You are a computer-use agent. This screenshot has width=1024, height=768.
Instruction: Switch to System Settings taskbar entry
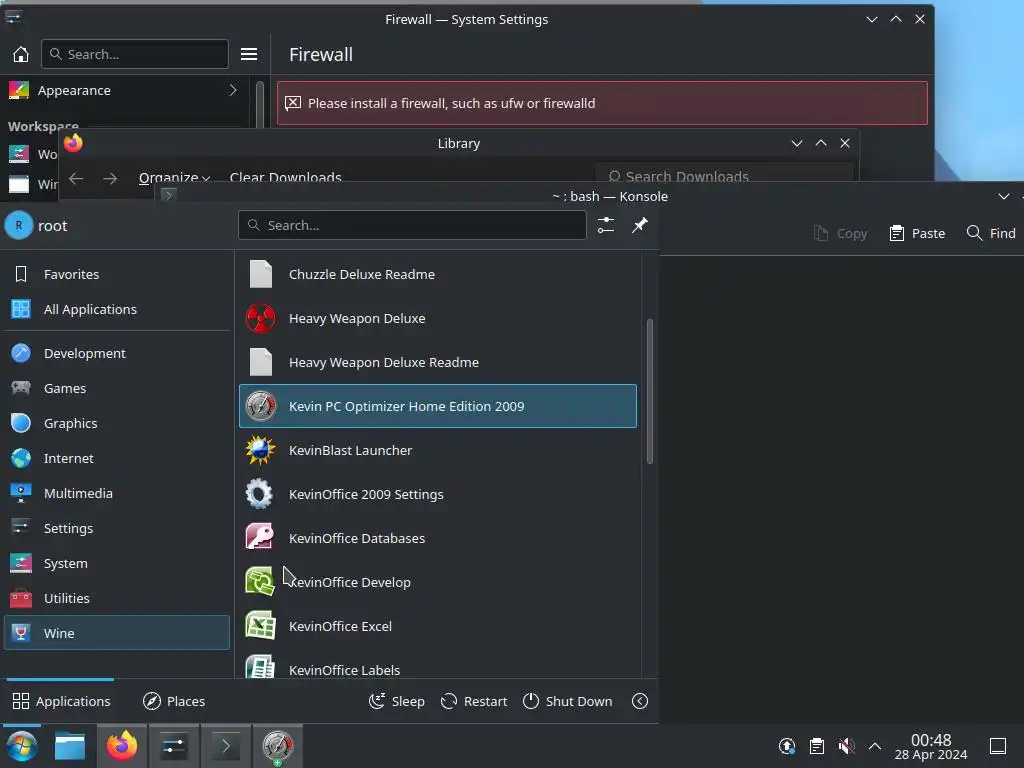[174, 746]
